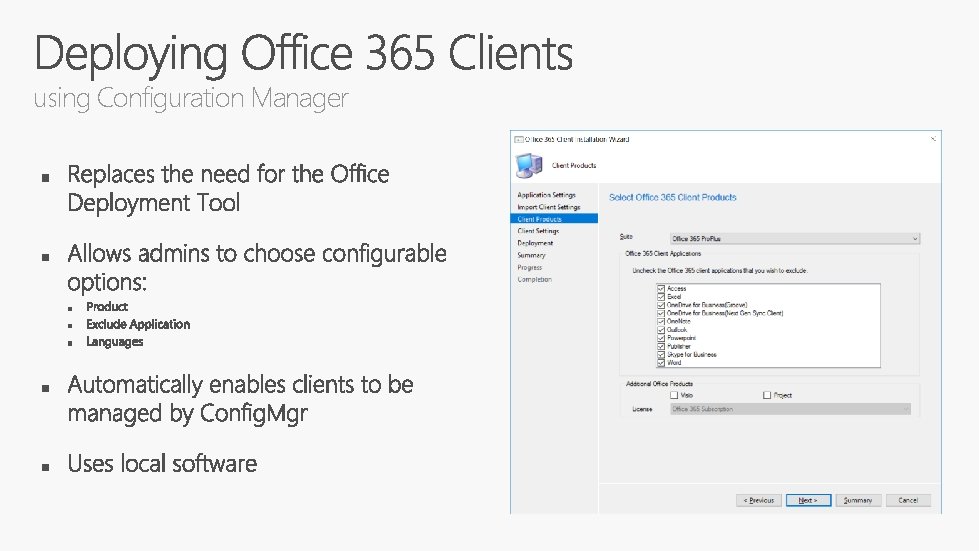Viewport: 979px width, 551px height.
Task: Uncheck the Skype for Business checkbox
Action: coord(661,354)
